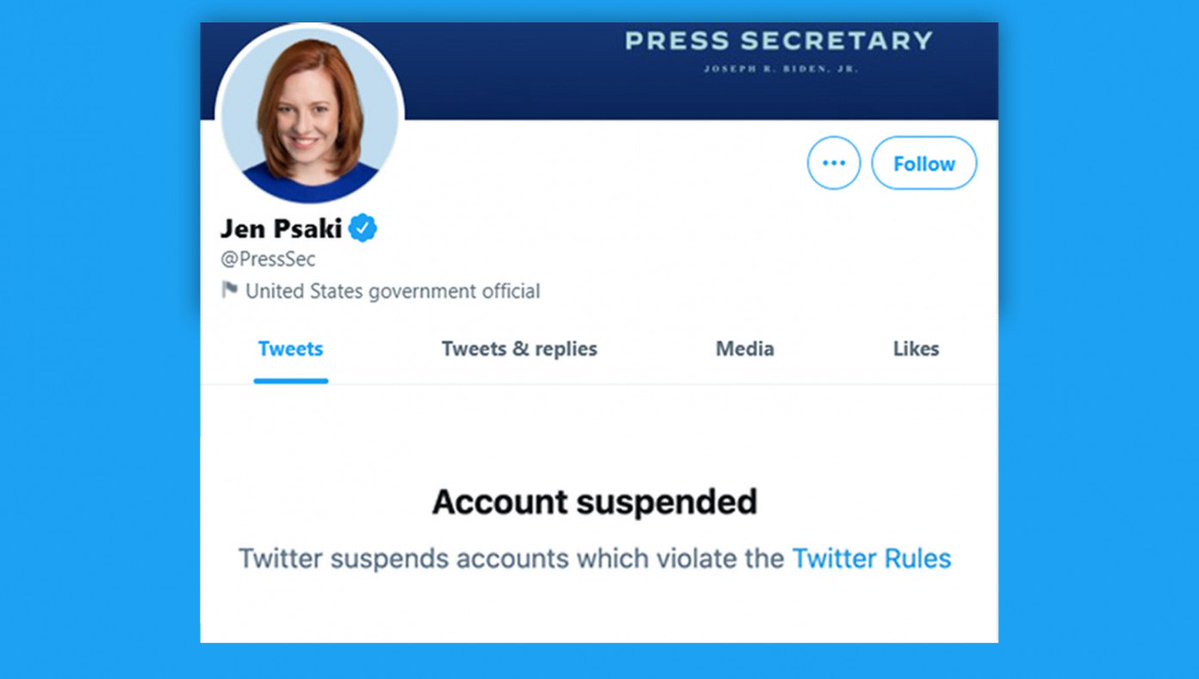
Task: Open the Jen Psaki profile photo
Action: point(309,113)
